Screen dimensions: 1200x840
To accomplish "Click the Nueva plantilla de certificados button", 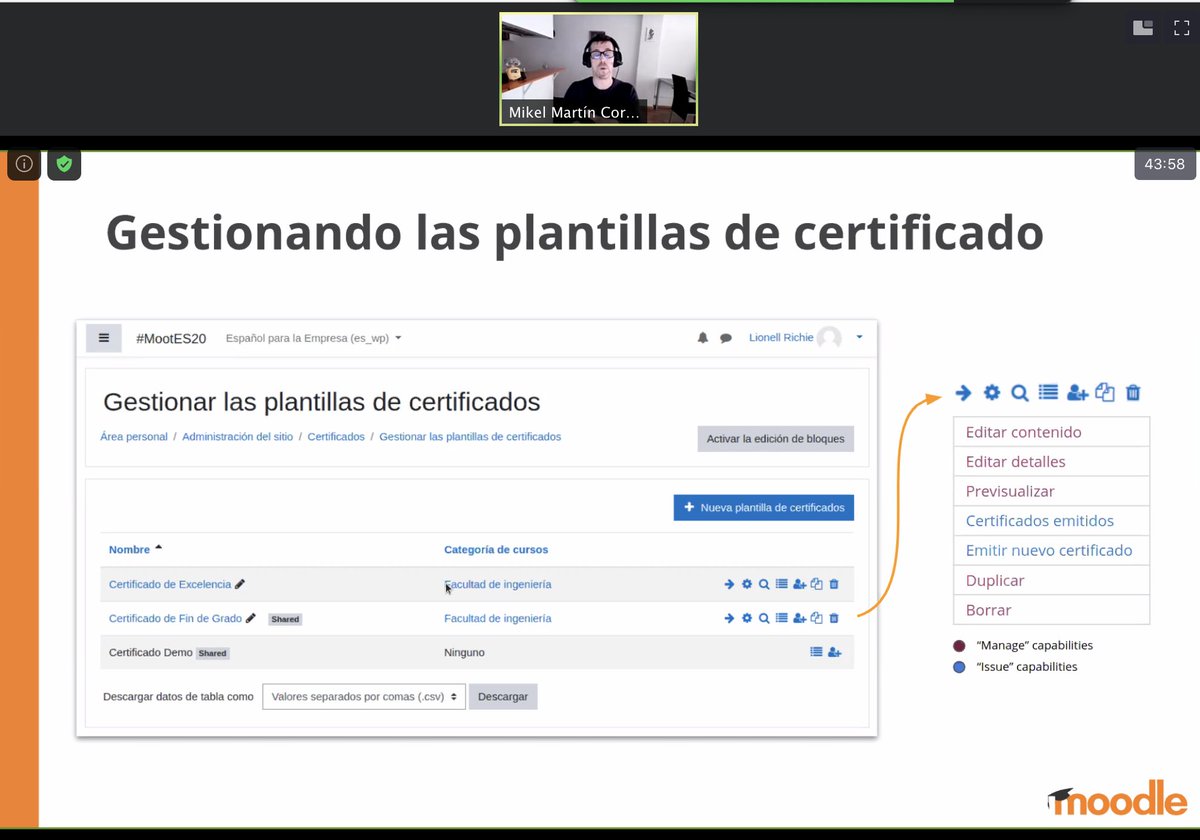I will 763,507.
